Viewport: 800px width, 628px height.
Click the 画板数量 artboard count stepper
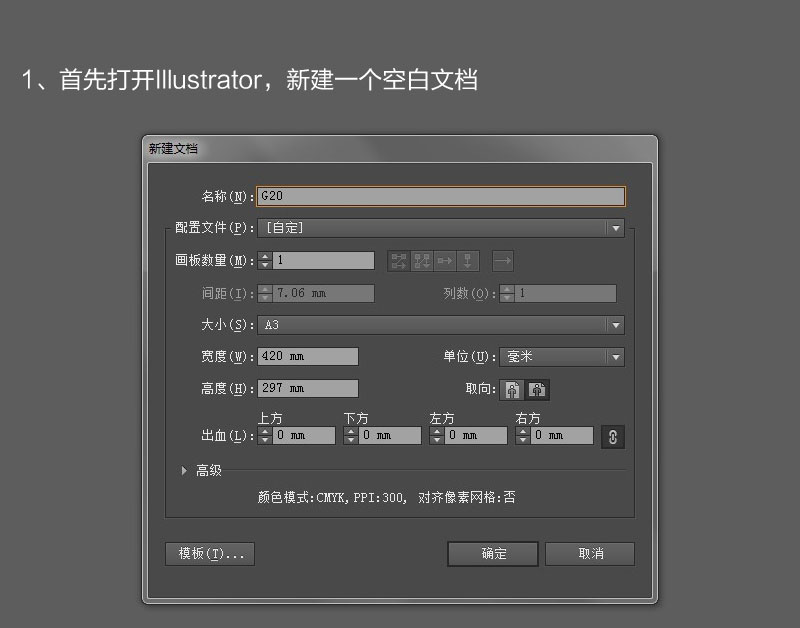[x=265, y=261]
